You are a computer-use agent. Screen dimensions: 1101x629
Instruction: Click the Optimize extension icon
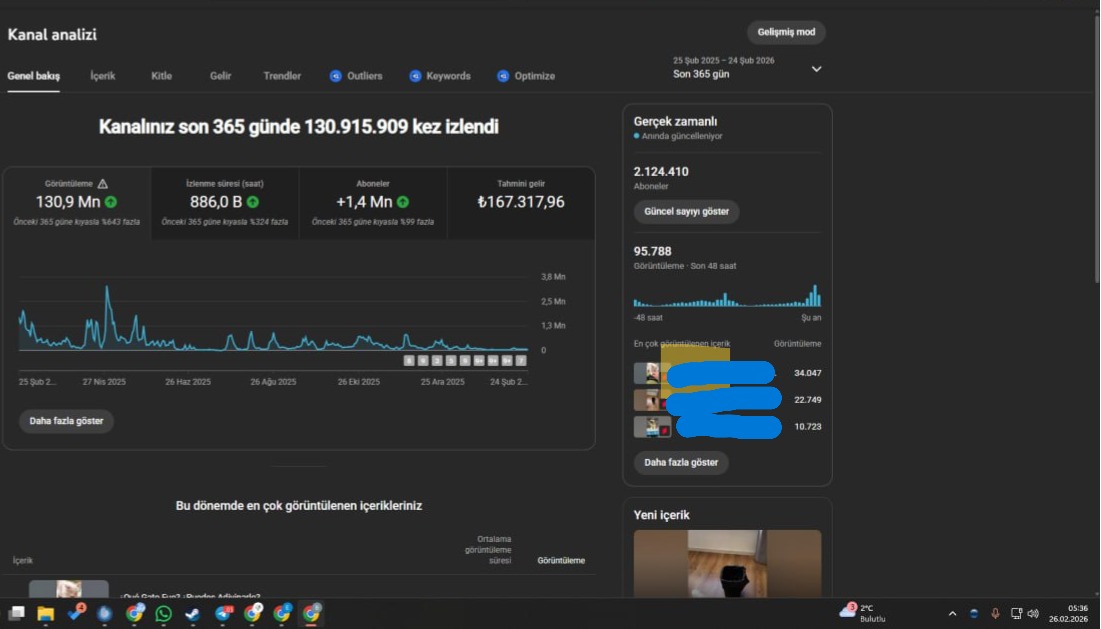tap(503, 76)
